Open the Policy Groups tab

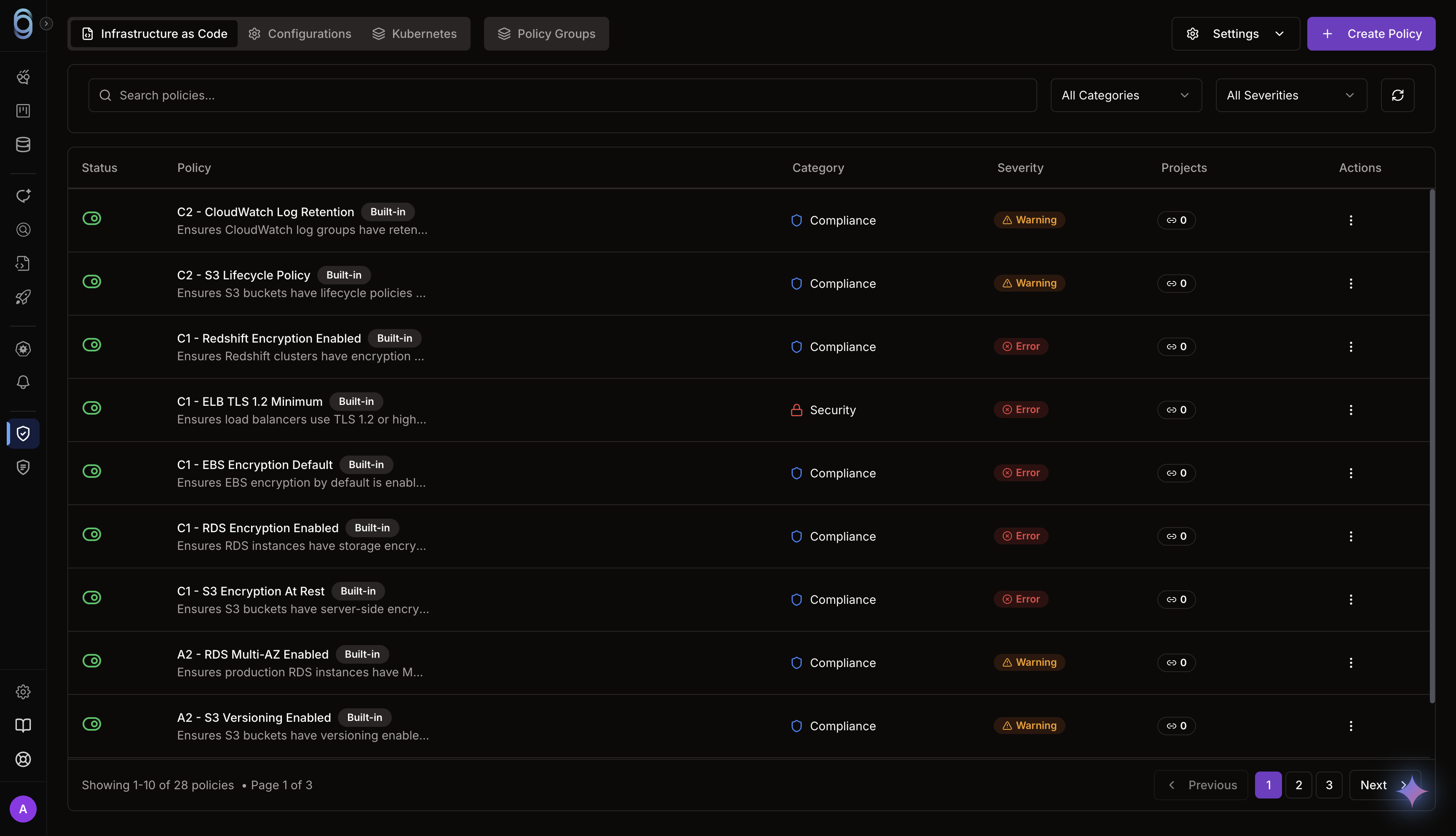tap(546, 34)
